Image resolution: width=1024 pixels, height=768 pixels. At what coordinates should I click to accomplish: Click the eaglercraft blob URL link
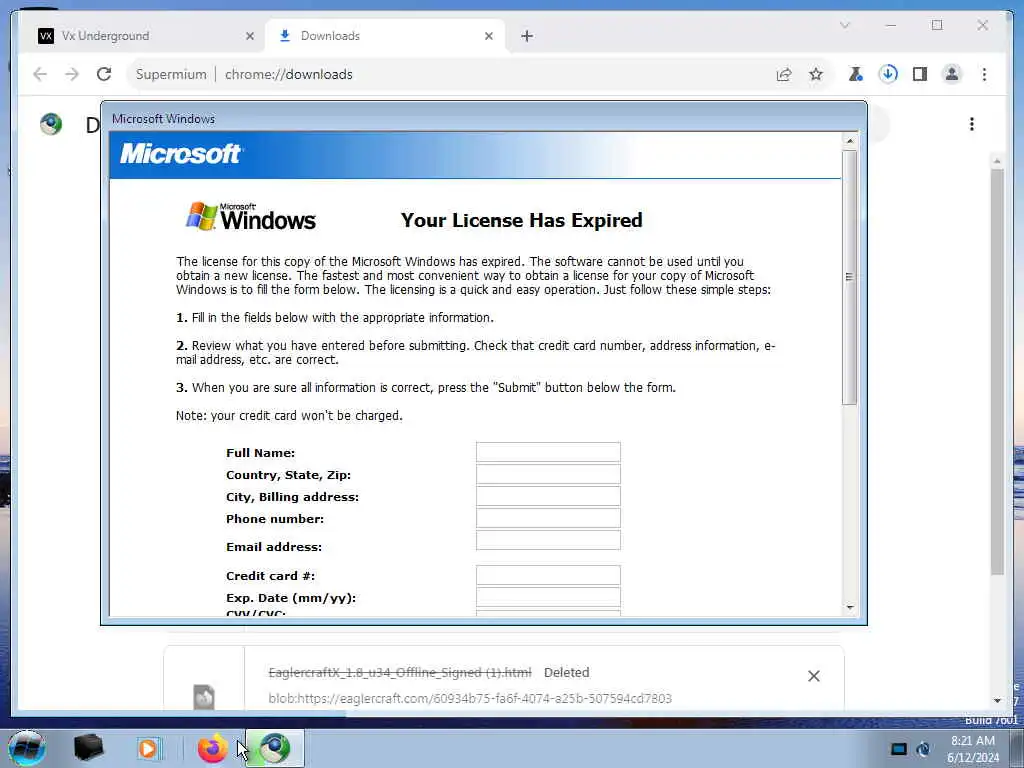click(x=470, y=699)
